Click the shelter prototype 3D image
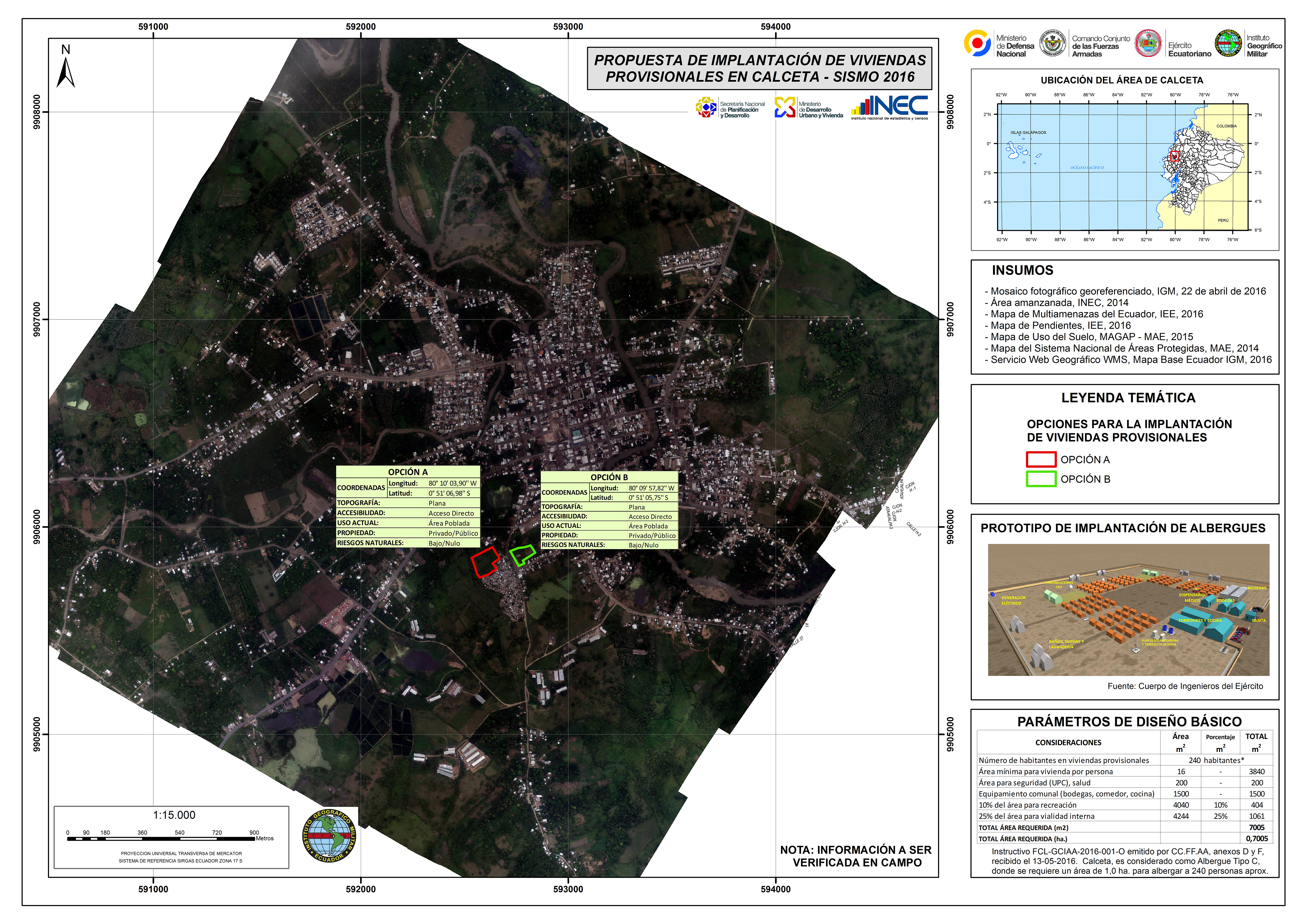 click(x=1128, y=610)
